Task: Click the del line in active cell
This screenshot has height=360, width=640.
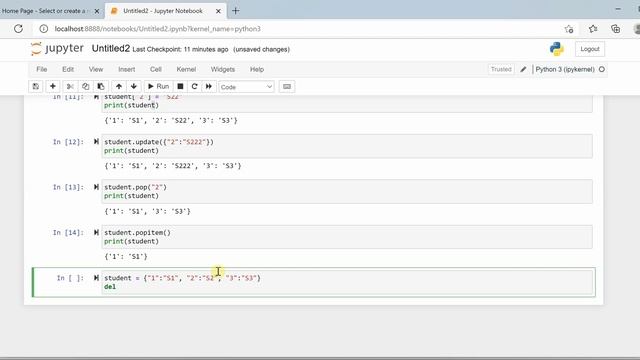Action: [x=110, y=287]
